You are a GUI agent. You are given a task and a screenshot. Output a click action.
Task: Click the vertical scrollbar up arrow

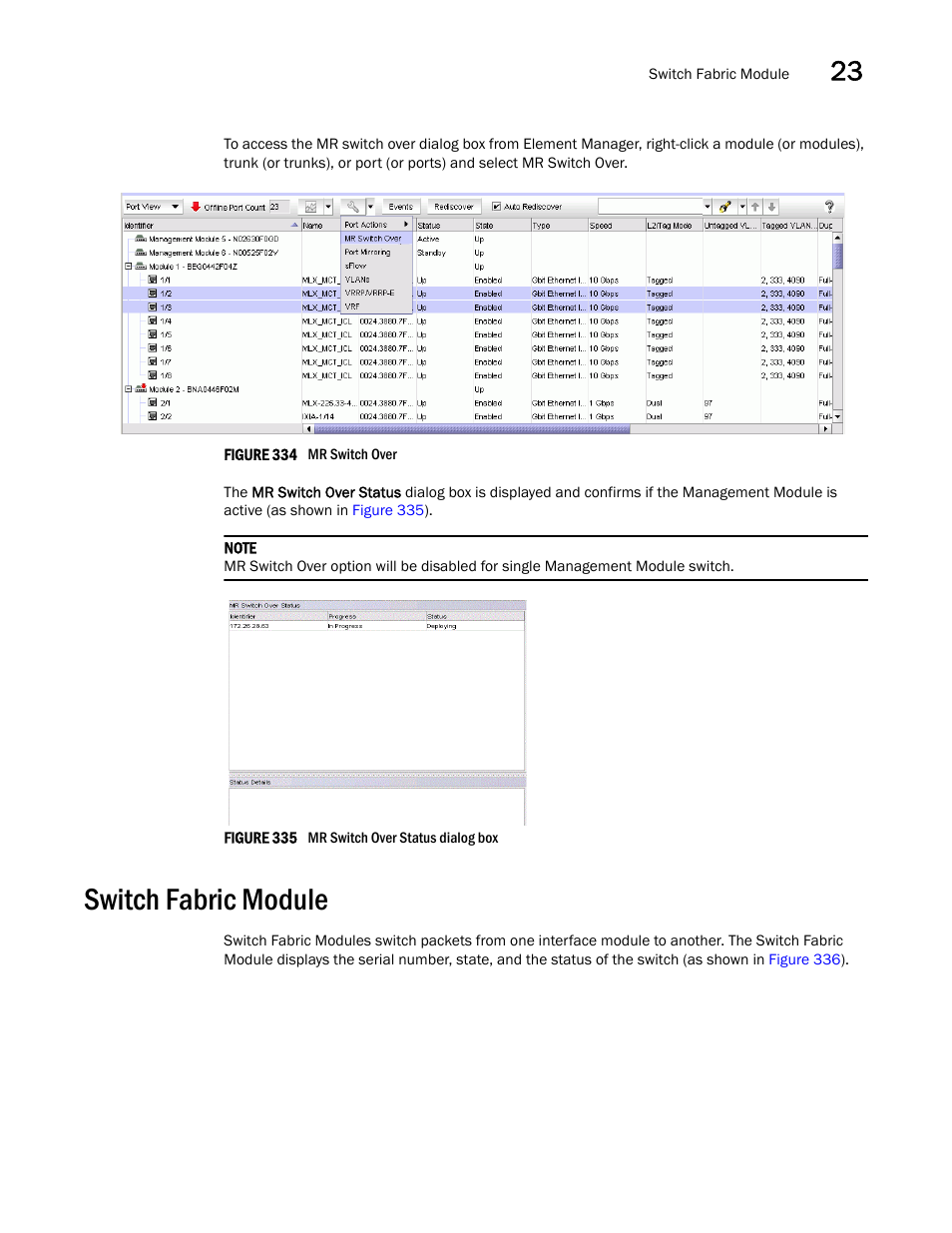837,238
